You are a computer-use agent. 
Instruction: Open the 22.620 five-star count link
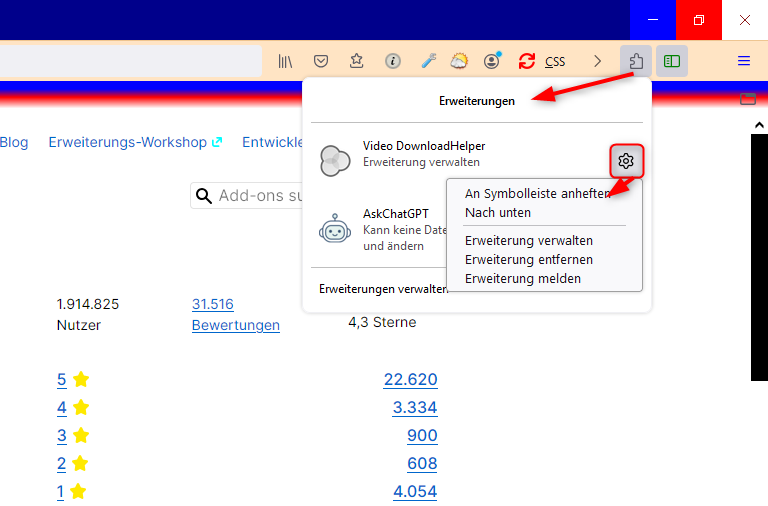pyautogui.click(x=410, y=380)
